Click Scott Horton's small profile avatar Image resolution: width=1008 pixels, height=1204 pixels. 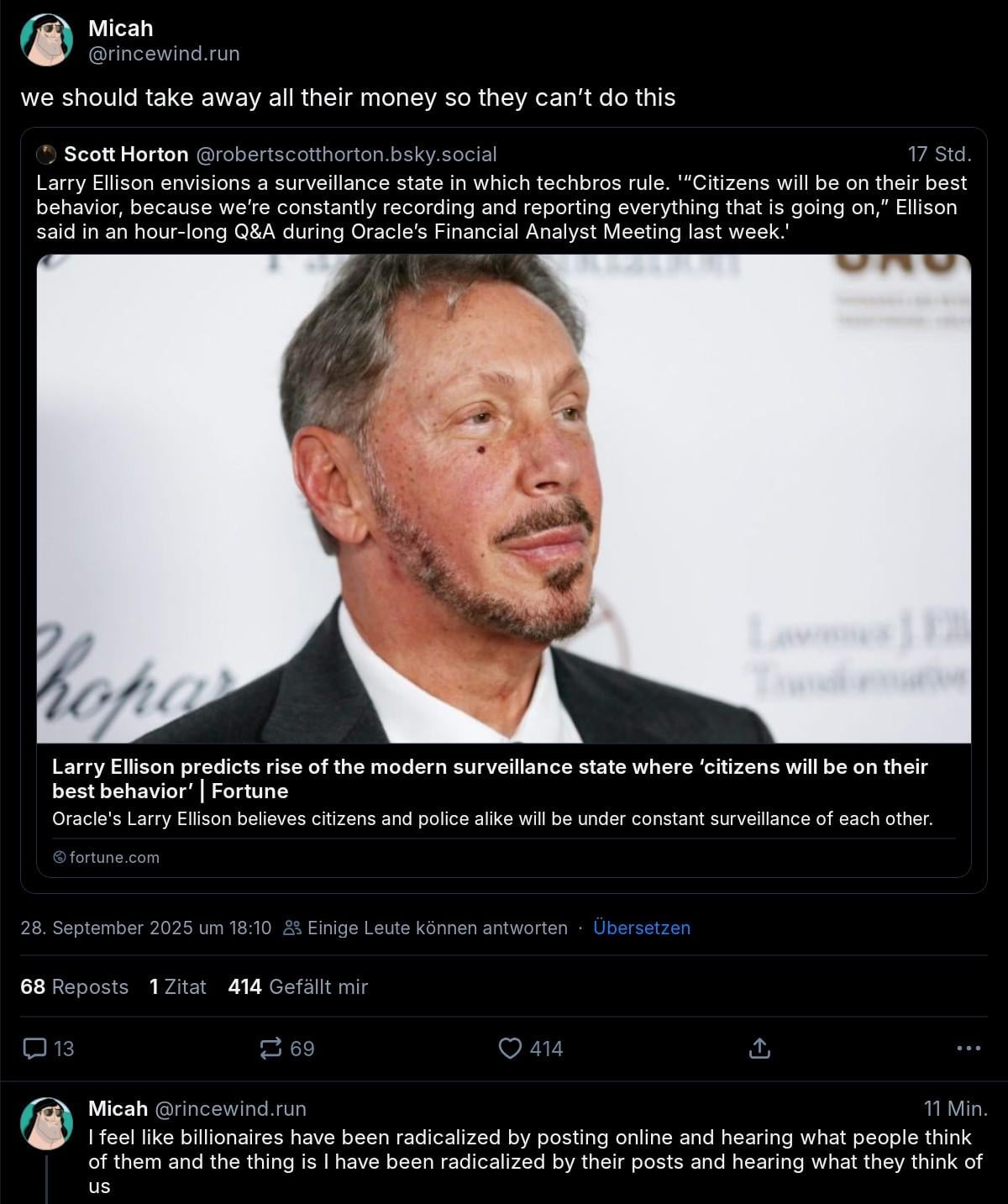pos(47,154)
